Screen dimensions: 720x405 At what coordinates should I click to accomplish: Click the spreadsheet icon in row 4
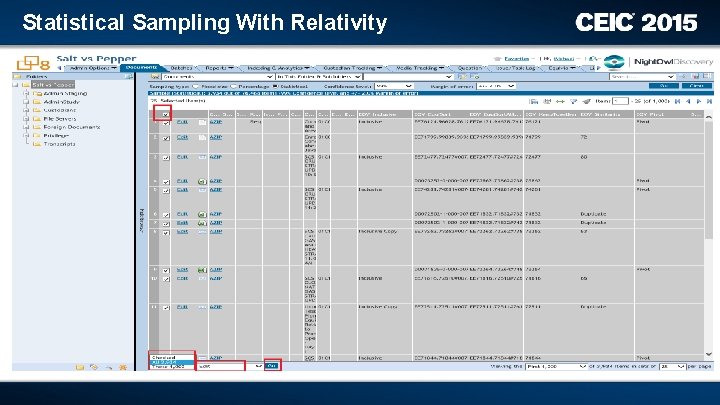click(x=202, y=181)
